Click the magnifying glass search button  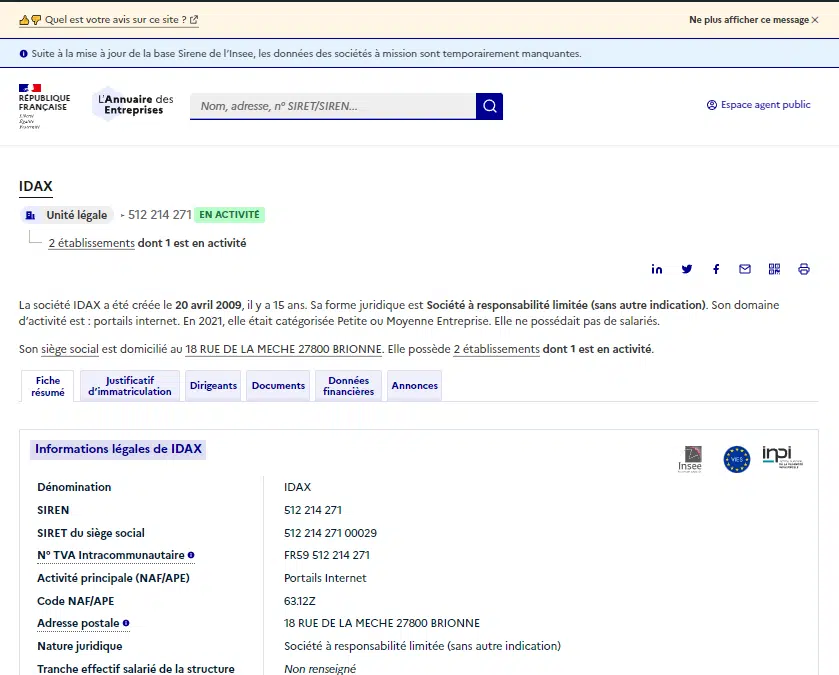coord(489,106)
